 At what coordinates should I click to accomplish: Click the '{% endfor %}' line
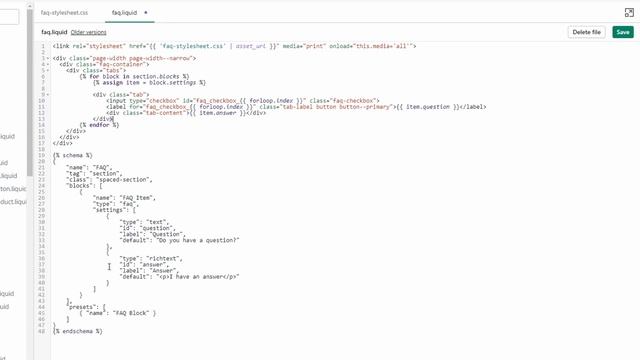click(x=99, y=125)
